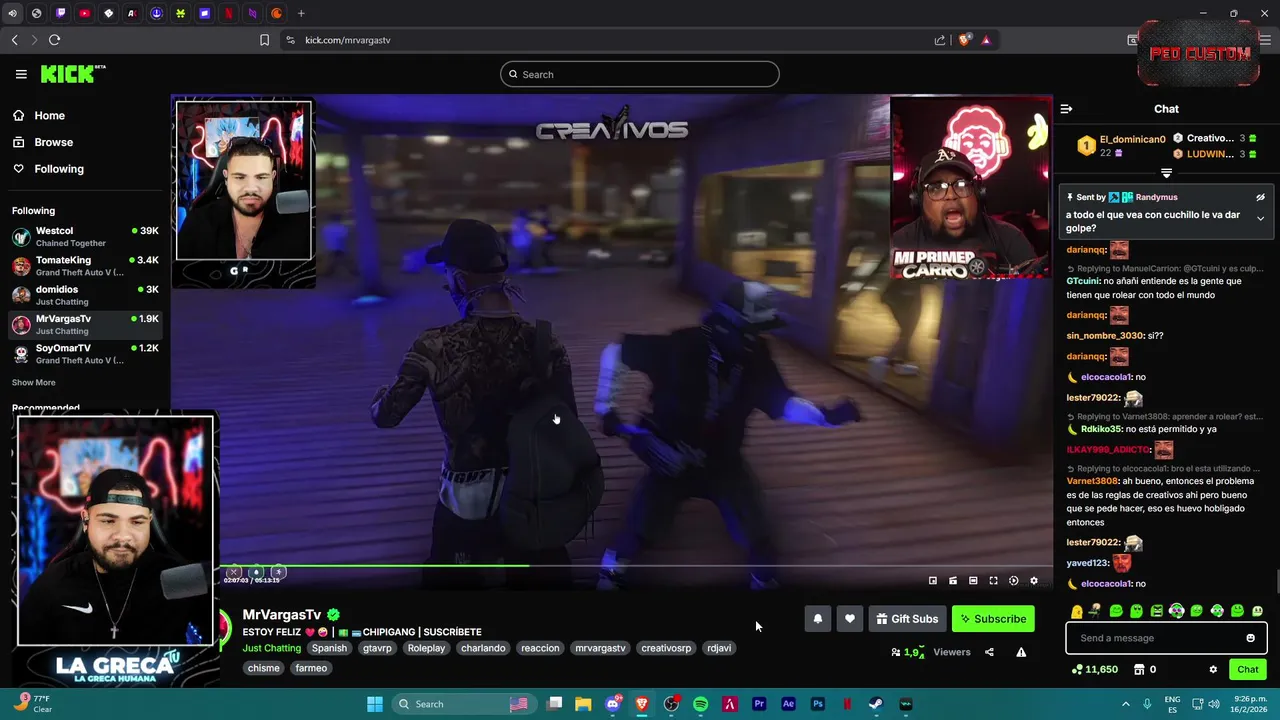Open the channel shop icon
Screen dimensions: 1280x720
click(x=1138, y=669)
